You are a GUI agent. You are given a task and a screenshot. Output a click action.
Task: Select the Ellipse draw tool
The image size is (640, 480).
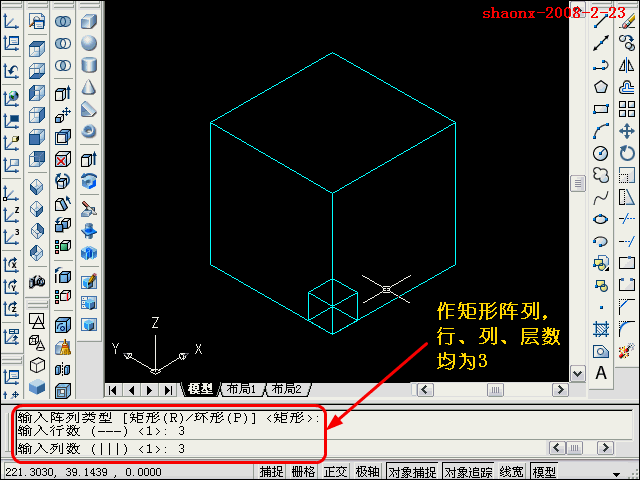tap(601, 220)
